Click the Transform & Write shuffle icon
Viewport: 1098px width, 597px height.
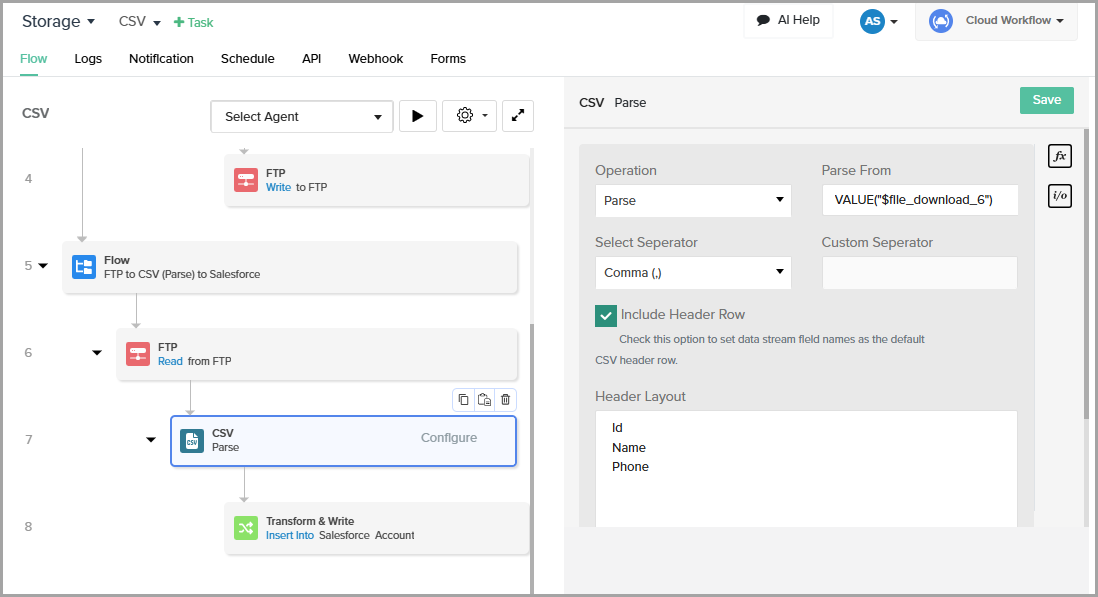246,528
